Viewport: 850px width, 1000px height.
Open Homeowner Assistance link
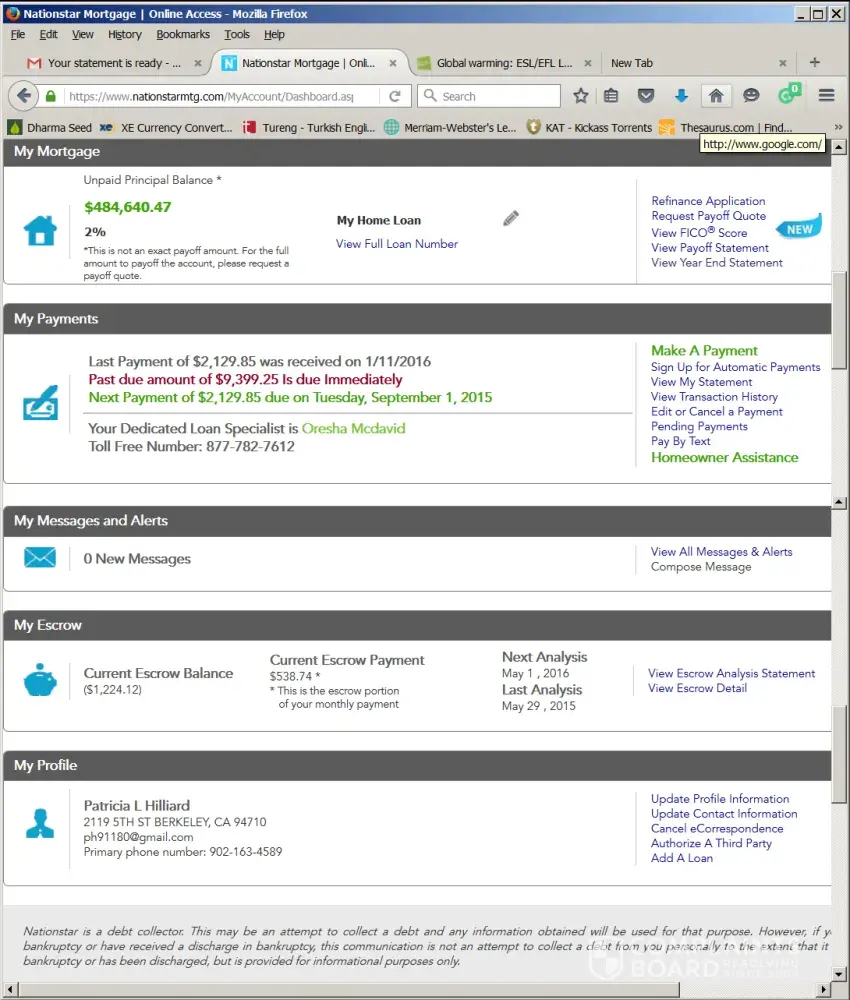pyautogui.click(x=724, y=457)
